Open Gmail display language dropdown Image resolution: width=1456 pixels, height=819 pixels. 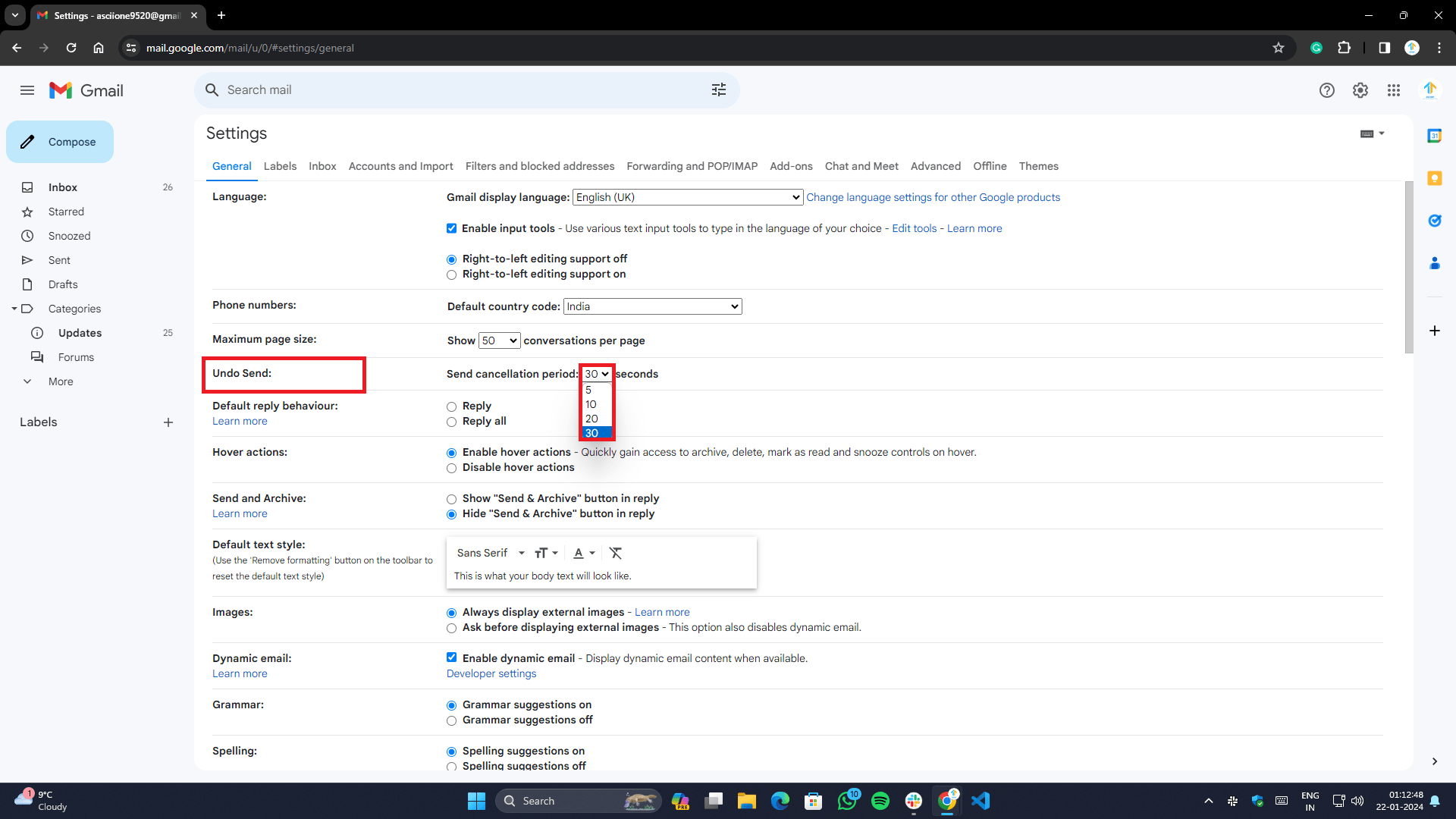687,197
